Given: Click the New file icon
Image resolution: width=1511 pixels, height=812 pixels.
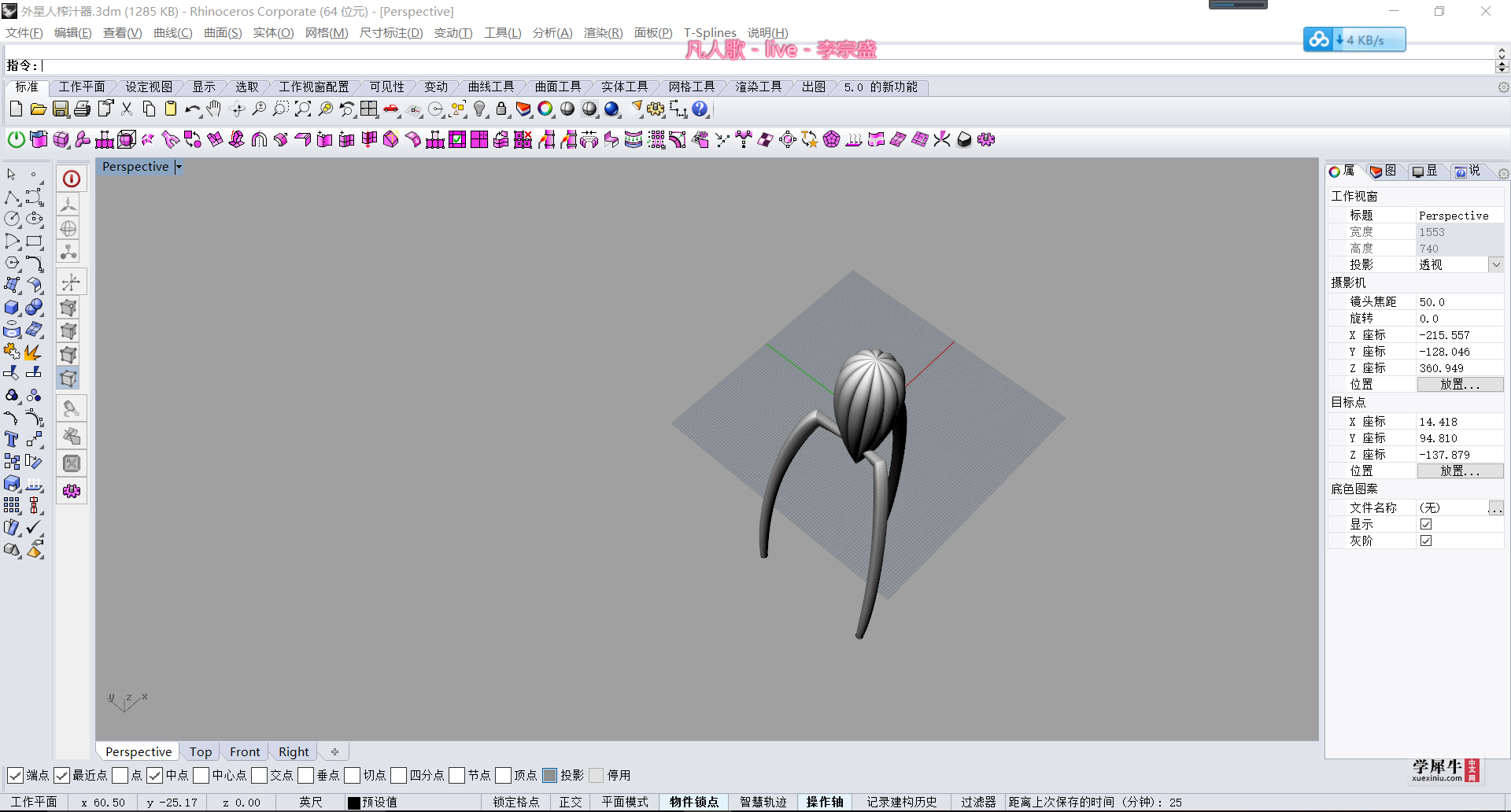Looking at the screenshot, I should click(16, 109).
